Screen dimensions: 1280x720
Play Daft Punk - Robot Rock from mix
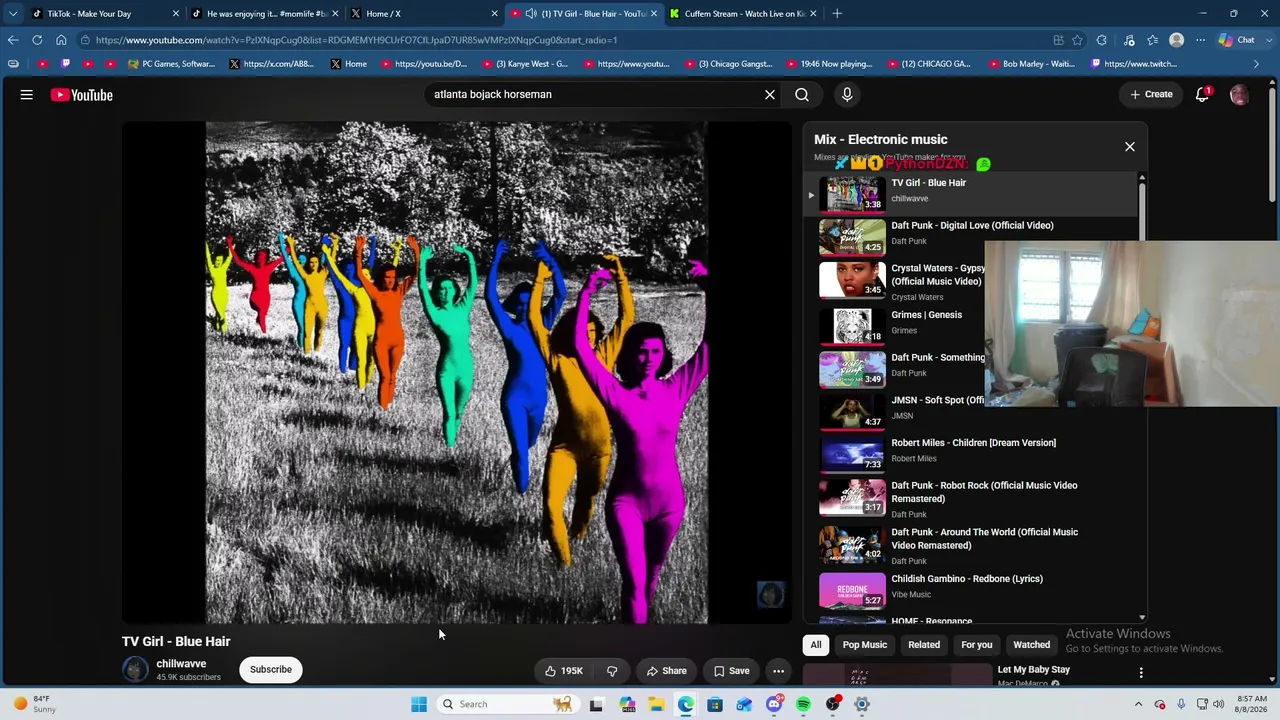coord(972,499)
